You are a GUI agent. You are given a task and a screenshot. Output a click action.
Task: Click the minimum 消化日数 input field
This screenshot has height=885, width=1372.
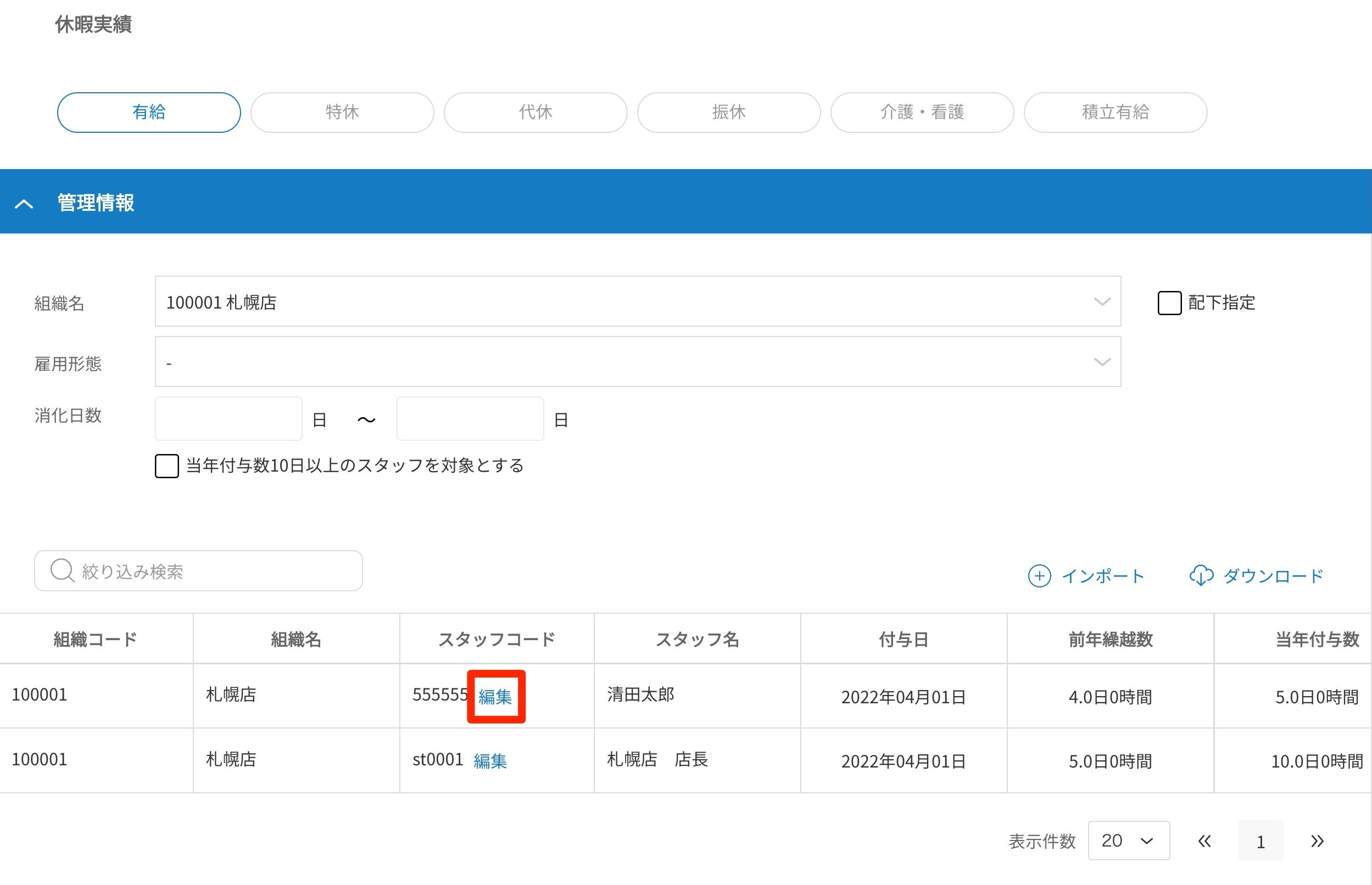228,419
